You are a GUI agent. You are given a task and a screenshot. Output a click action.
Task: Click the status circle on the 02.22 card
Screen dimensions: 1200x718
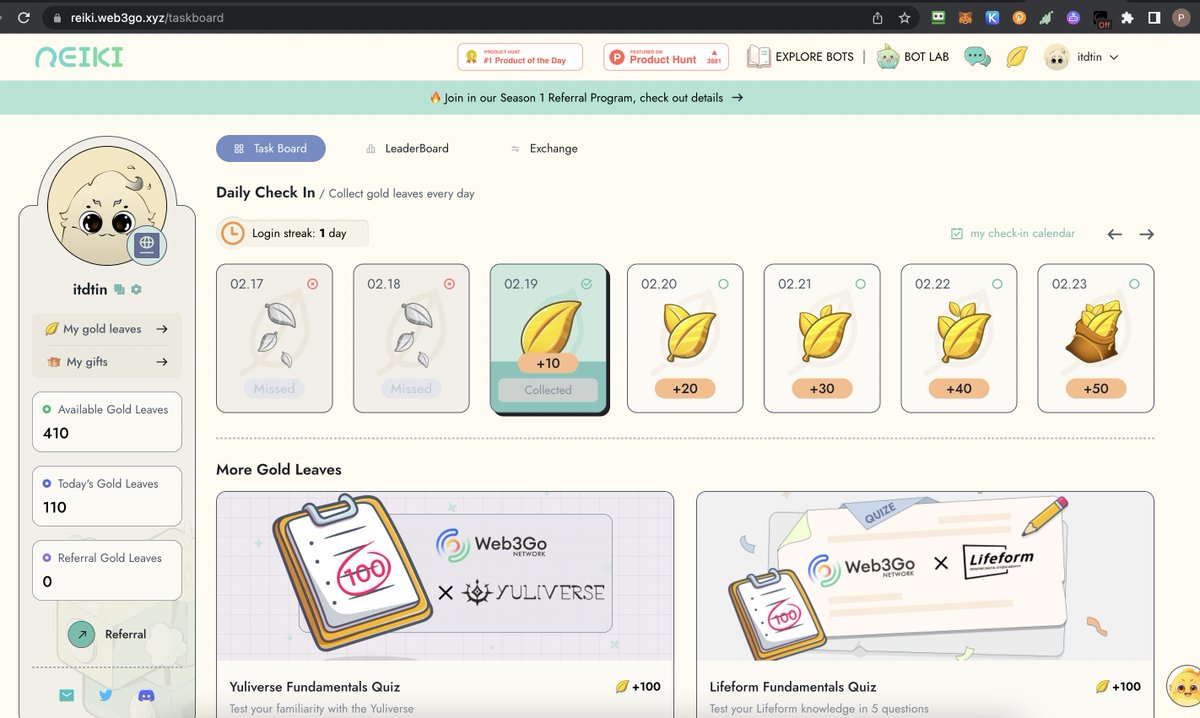[997, 284]
